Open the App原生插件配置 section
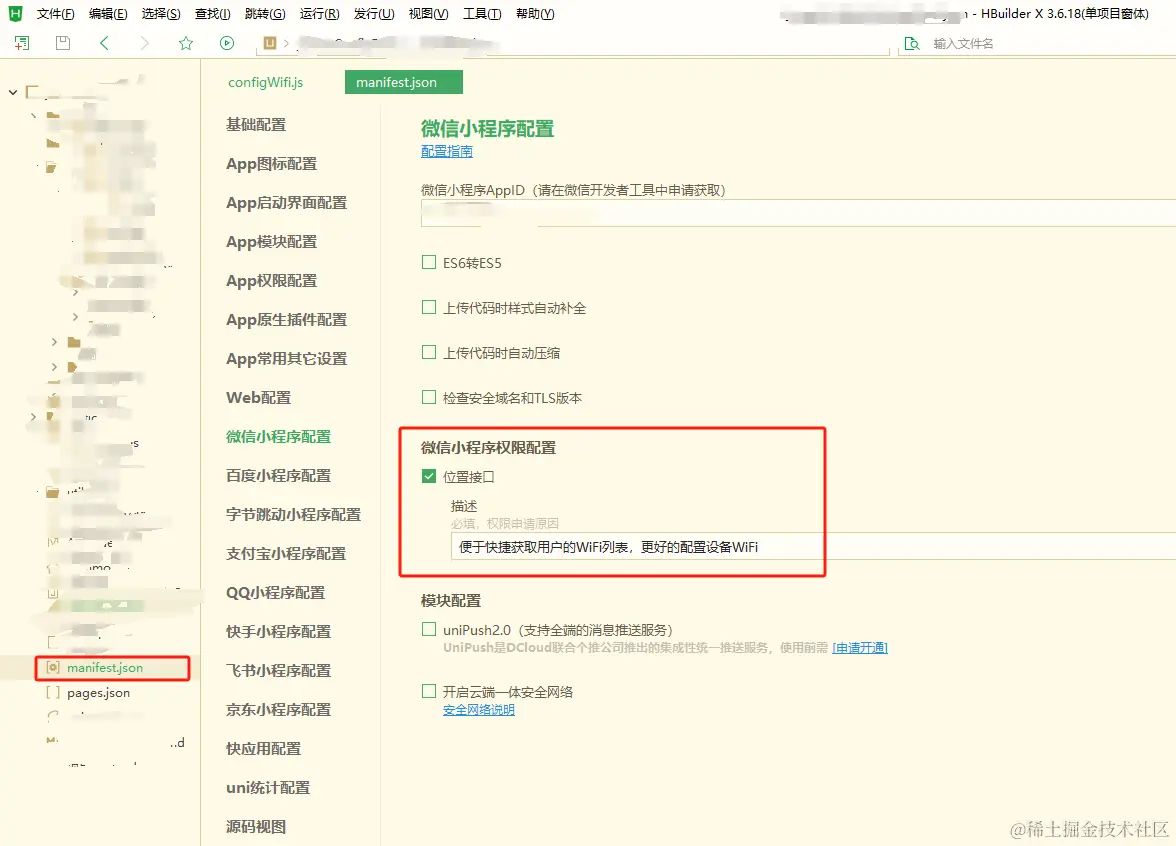This screenshot has width=1176, height=846. tap(286, 320)
